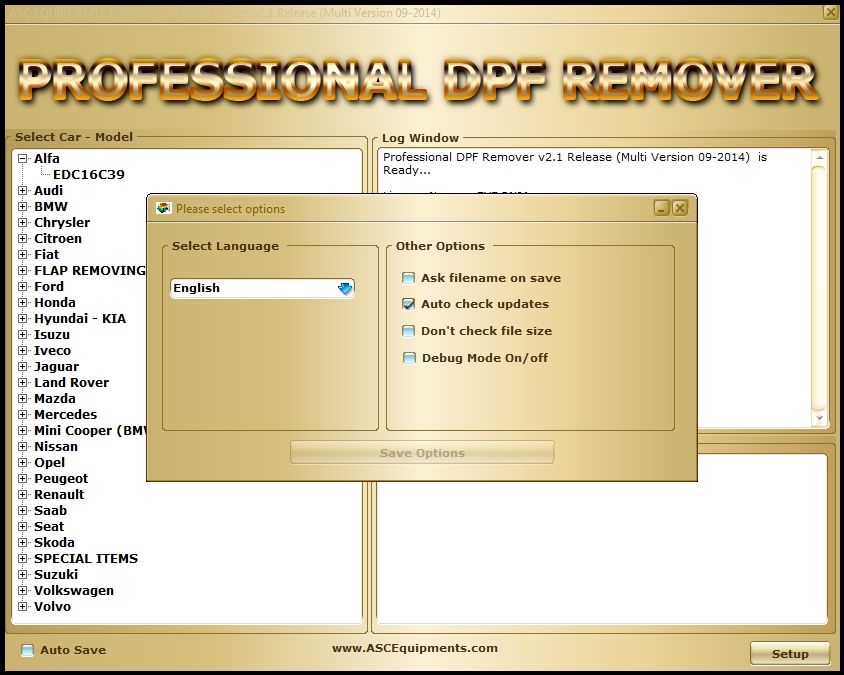Viewport: 844px width, 675px height.
Task: Click the ready message in Log Window
Action: tap(575, 164)
